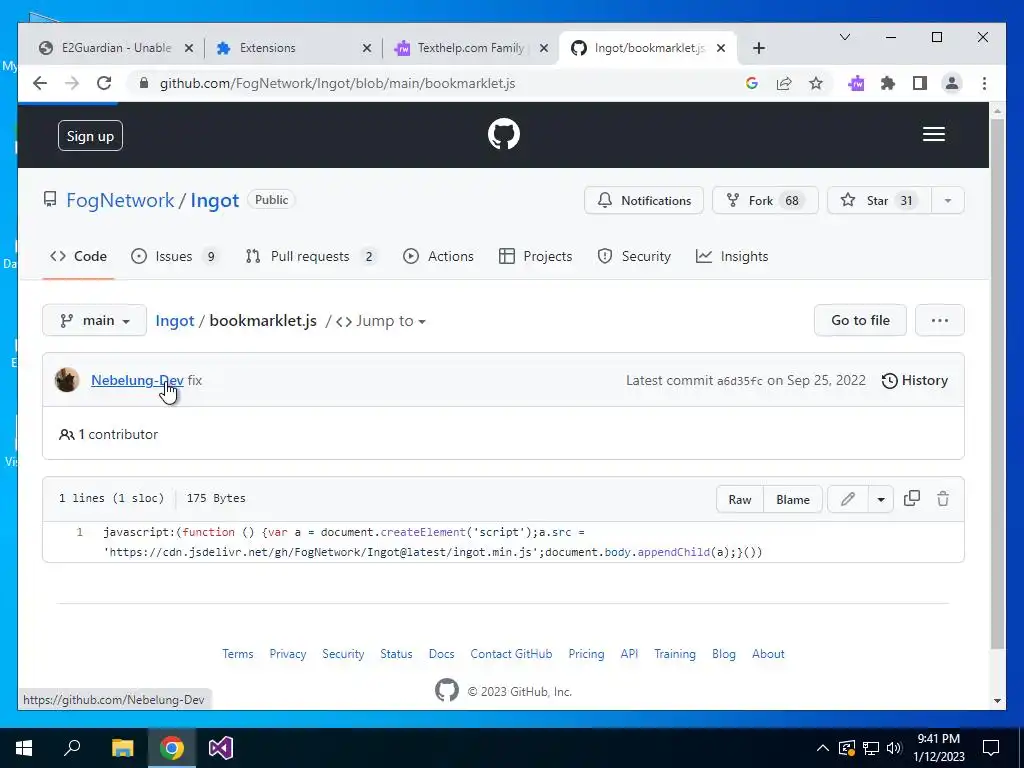The width and height of the screenshot is (1024, 768).
Task: Open the Insights repository tab
Action: 732,256
